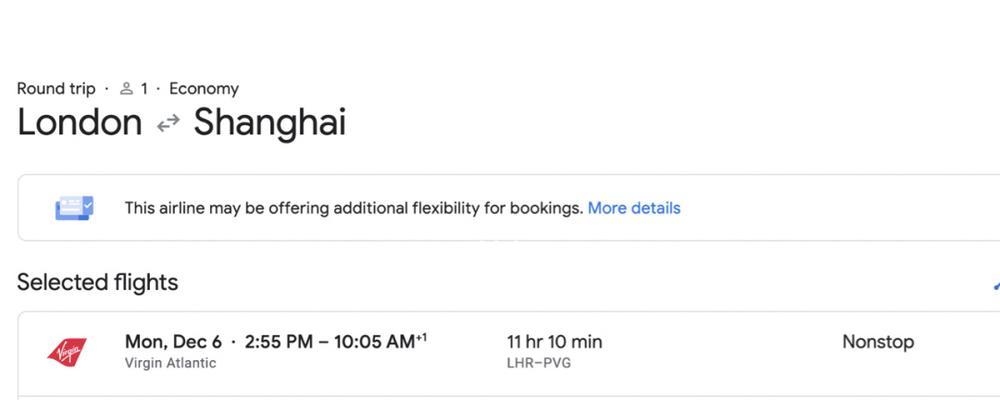The width and height of the screenshot is (1000, 400).
Task: Click the blue ticket flexibility icon
Action: 74,208
